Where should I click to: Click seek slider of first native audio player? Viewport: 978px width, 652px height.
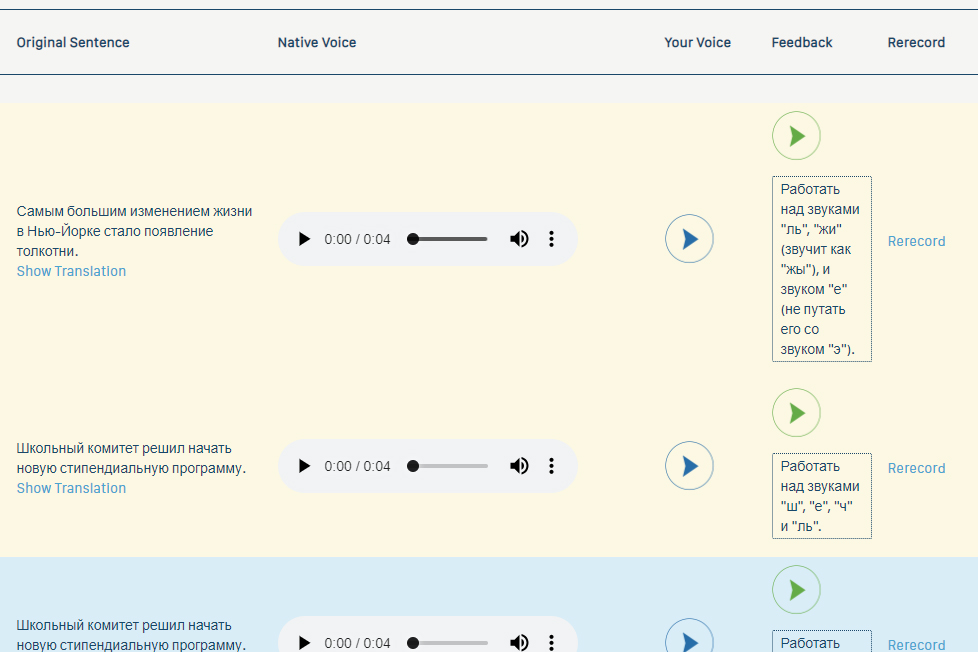tap(448, 239)
